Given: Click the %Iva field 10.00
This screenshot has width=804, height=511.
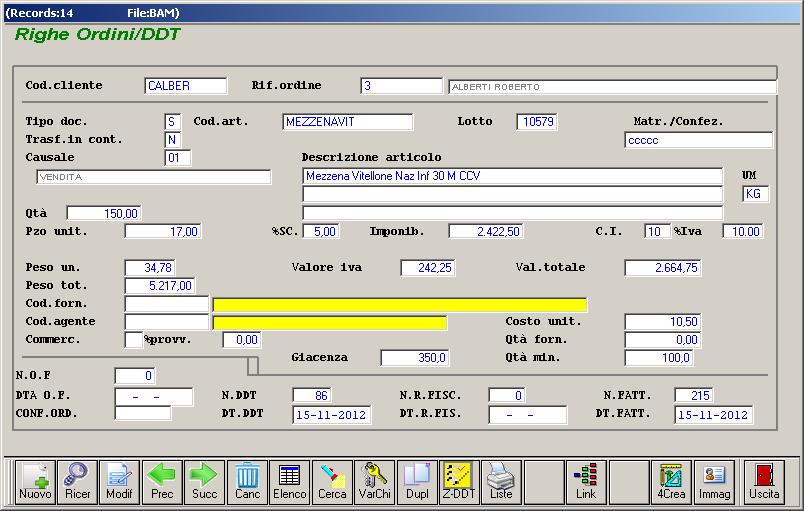Looking at the screenshot, I should [x=742, y=232].
